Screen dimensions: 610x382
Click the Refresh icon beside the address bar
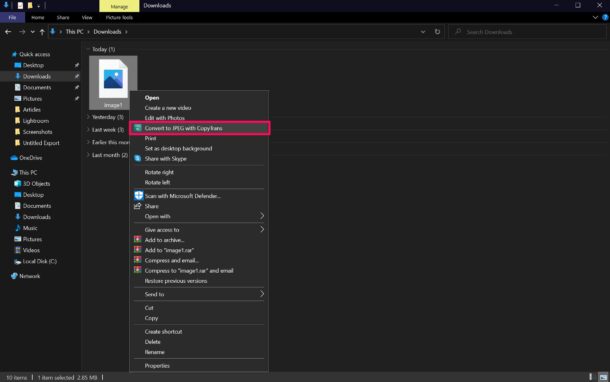[437, 32]
